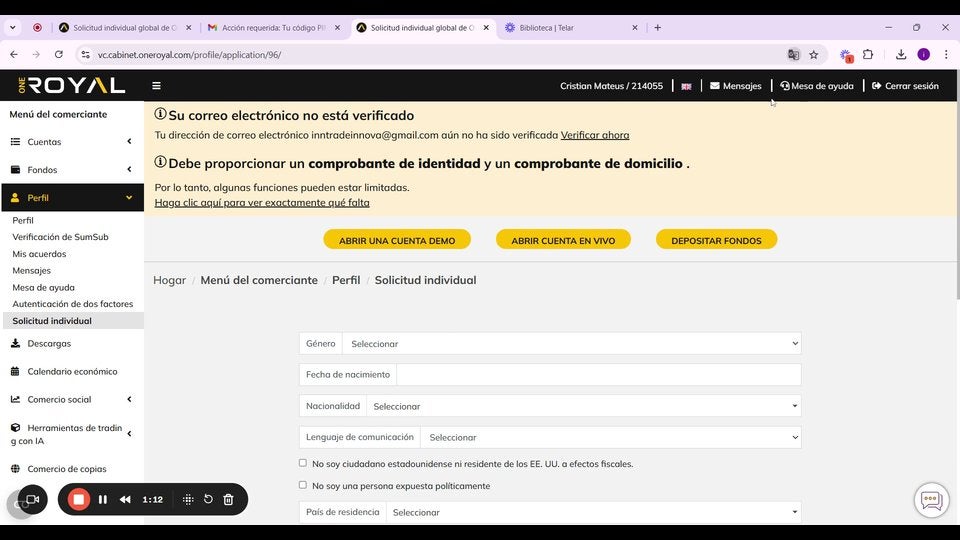Expand Comercio social in the sidebar

pyautogui.click(x=72, y=399)
